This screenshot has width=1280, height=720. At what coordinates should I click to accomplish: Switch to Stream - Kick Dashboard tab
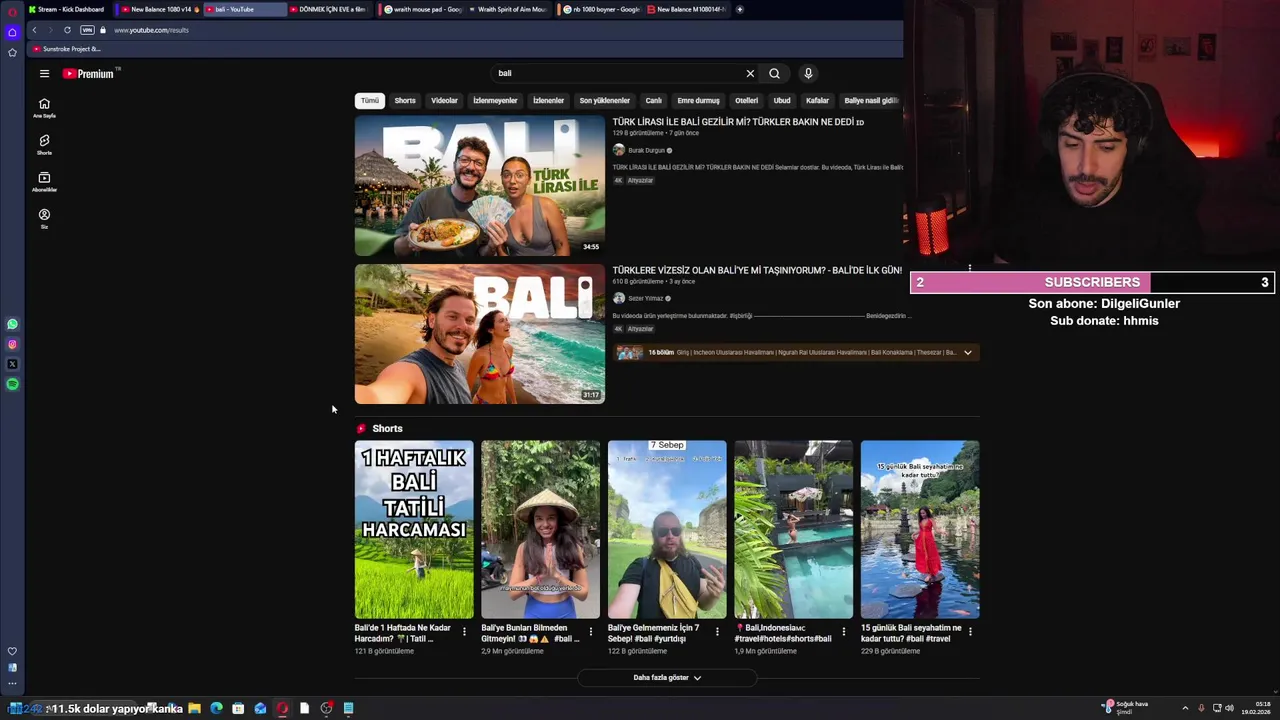[67, 9]
